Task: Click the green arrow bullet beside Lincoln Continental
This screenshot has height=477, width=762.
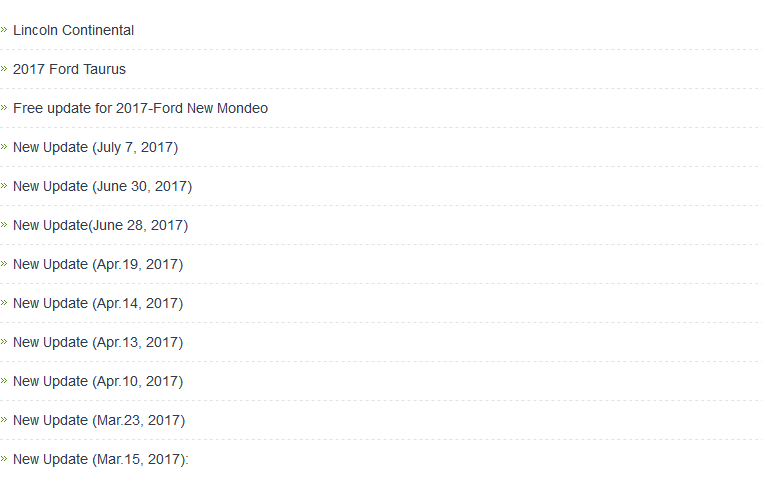Action: [4, 30]
